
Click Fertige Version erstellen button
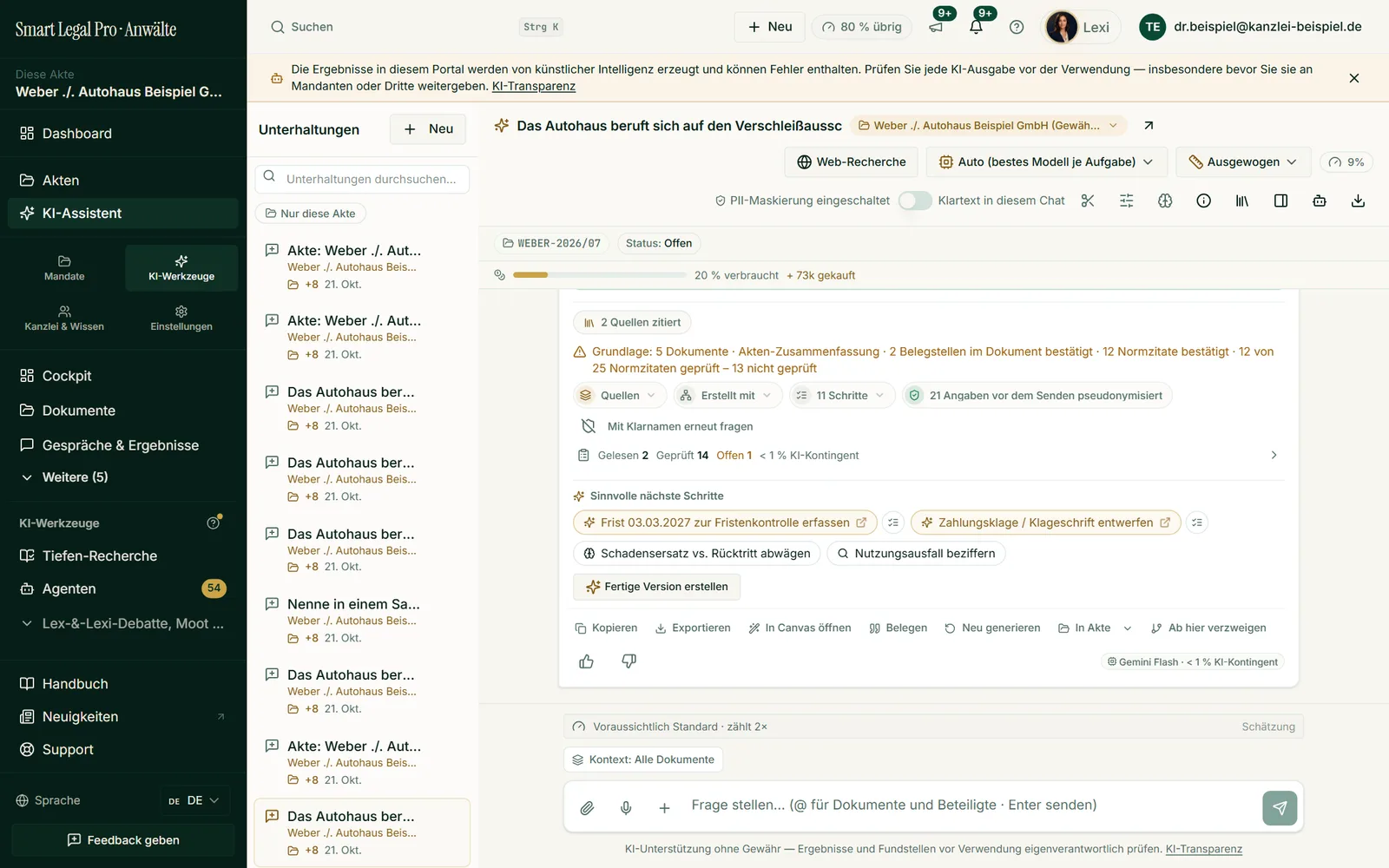point(656,587)
